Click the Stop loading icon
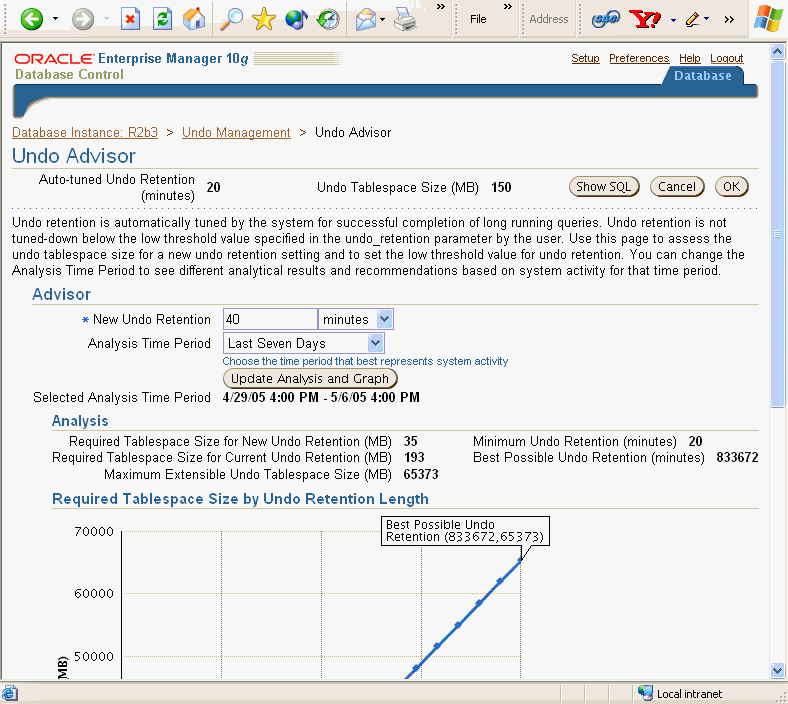This screenshot has height=704, width=788. click(x=130, y=19)
